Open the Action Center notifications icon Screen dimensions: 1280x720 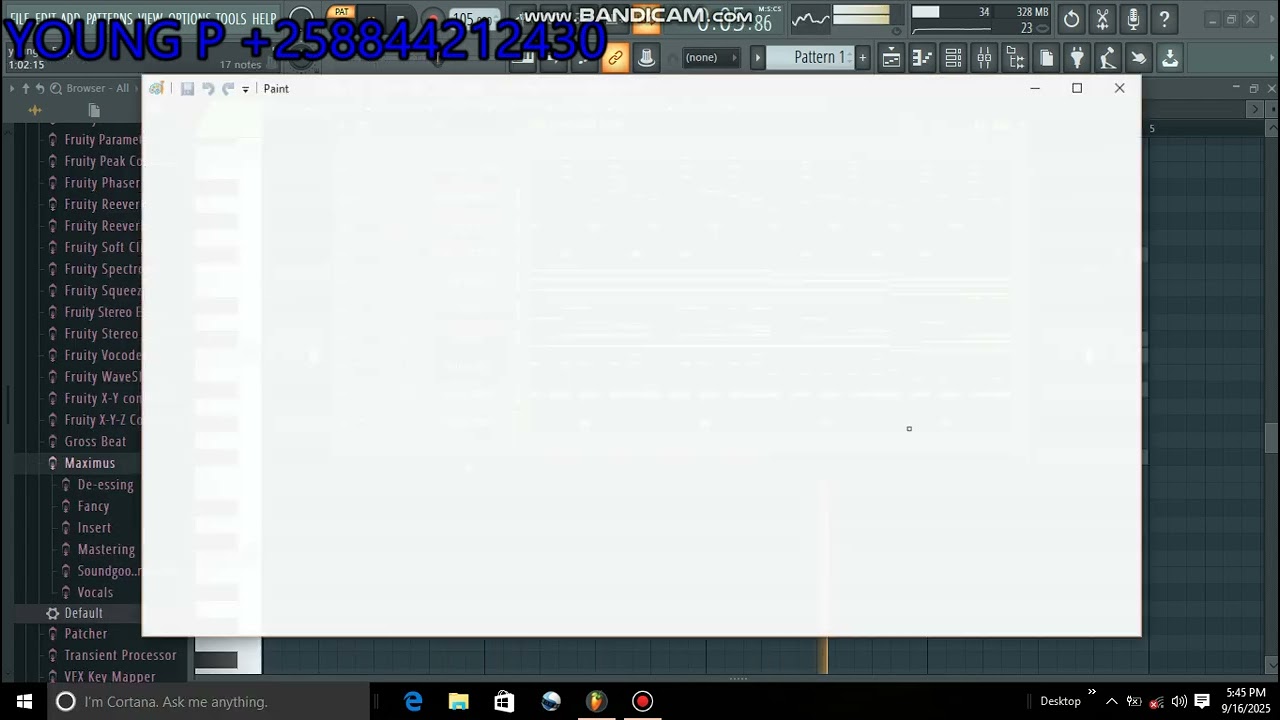[x=1202, y=702]
